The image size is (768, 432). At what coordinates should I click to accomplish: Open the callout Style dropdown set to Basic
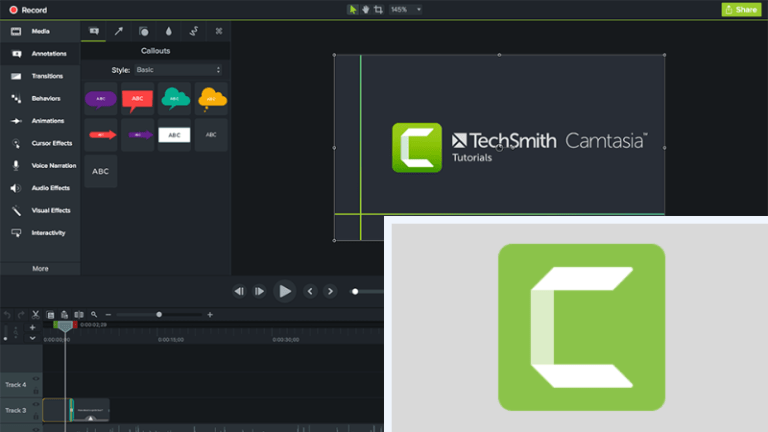coord(178,70)
